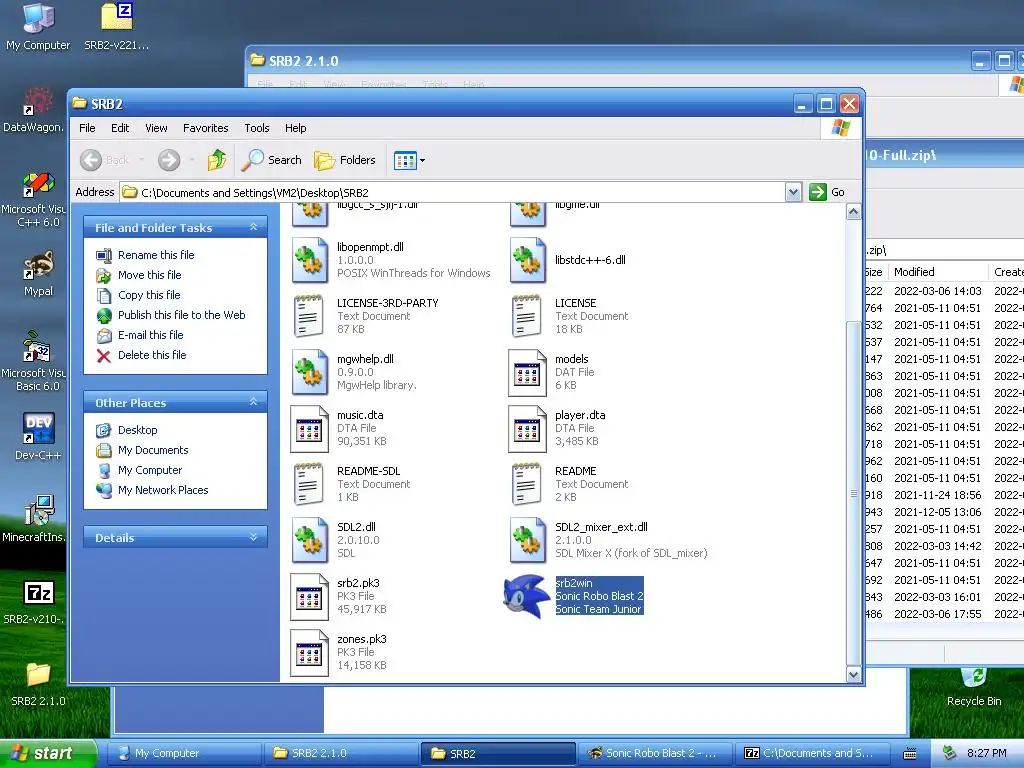
Task: Click Publish this file to the Web
Action: pyautogui.click(x=182, y=315)
